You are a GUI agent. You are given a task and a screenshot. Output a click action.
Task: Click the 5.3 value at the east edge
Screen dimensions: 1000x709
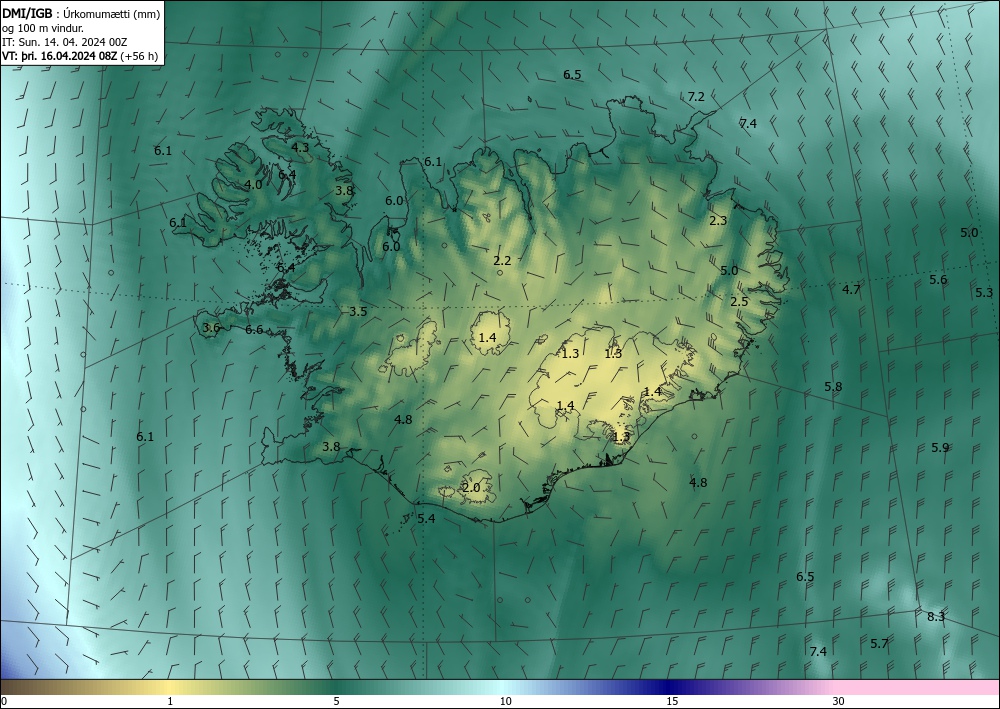(x=985, y=293)
